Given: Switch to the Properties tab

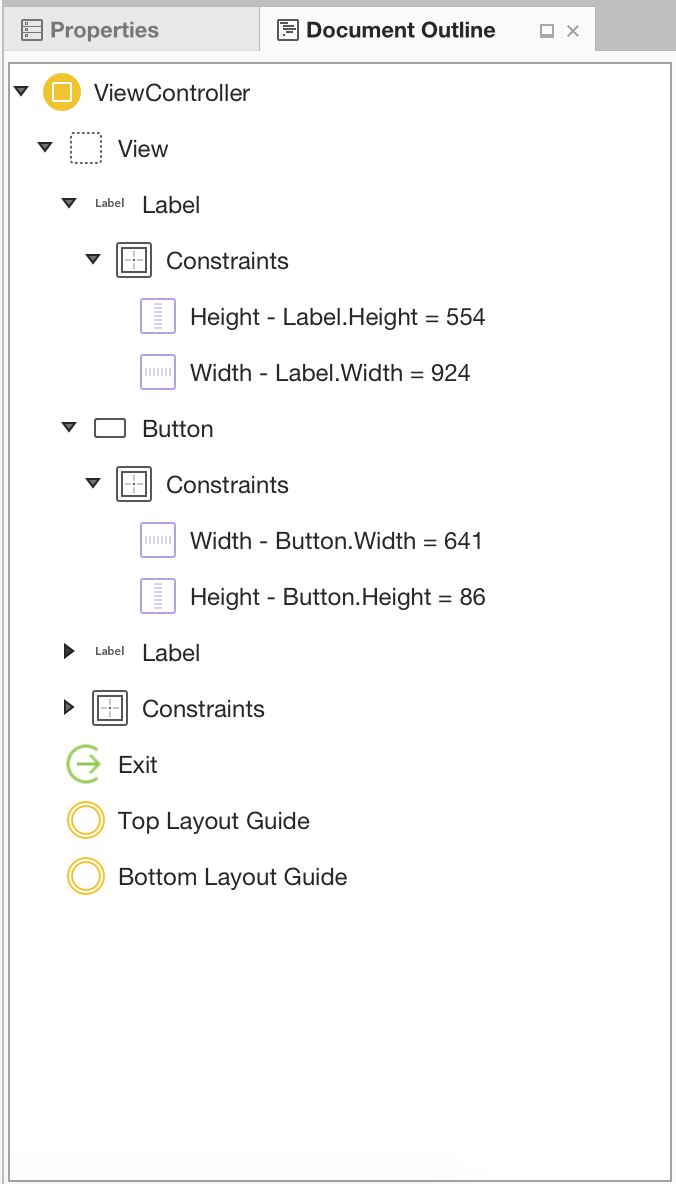Looking at the screenshot, I should coord(104,30).
